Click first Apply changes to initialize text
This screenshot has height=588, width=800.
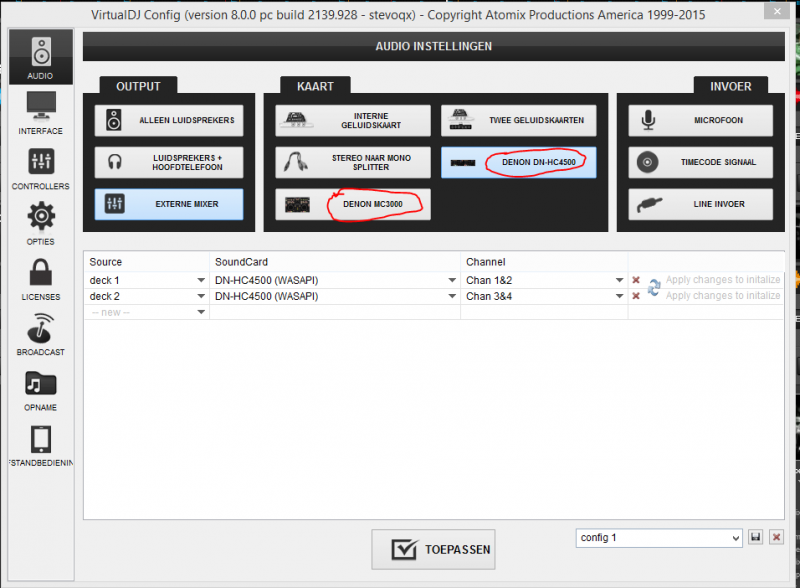pyautogui.click(x=723, y=280)
